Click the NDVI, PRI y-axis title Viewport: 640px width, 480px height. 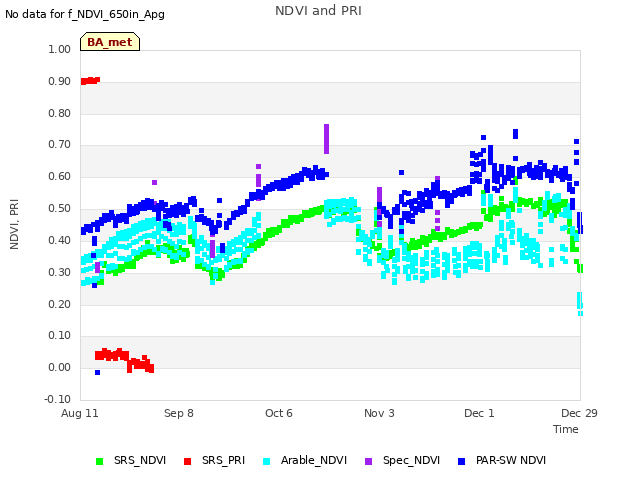pyautogui.click(x=14, y=224)
